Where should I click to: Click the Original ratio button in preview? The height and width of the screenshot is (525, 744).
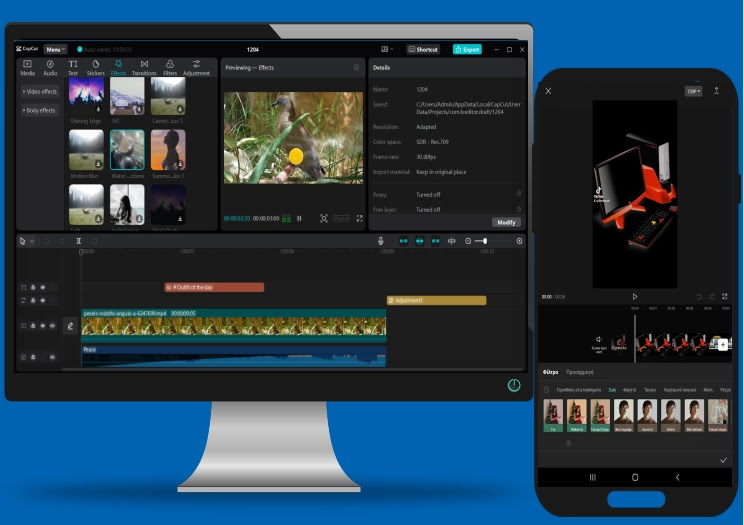tap(341, 218)
